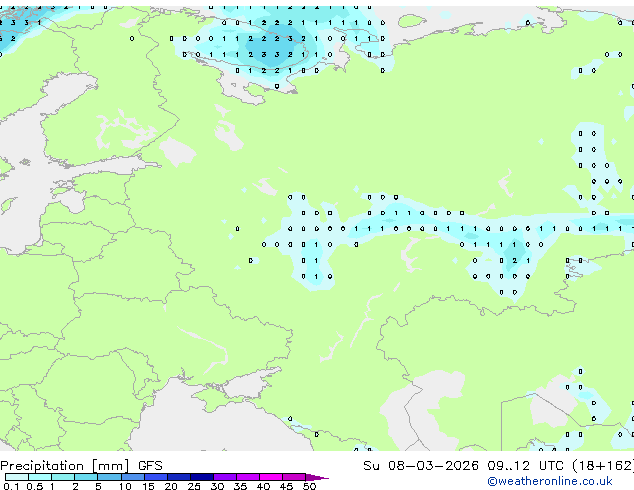Click the 0.5–1 mm legend color swatch
Viewport: 634px width, 490px height.
(x=40, y=477)
